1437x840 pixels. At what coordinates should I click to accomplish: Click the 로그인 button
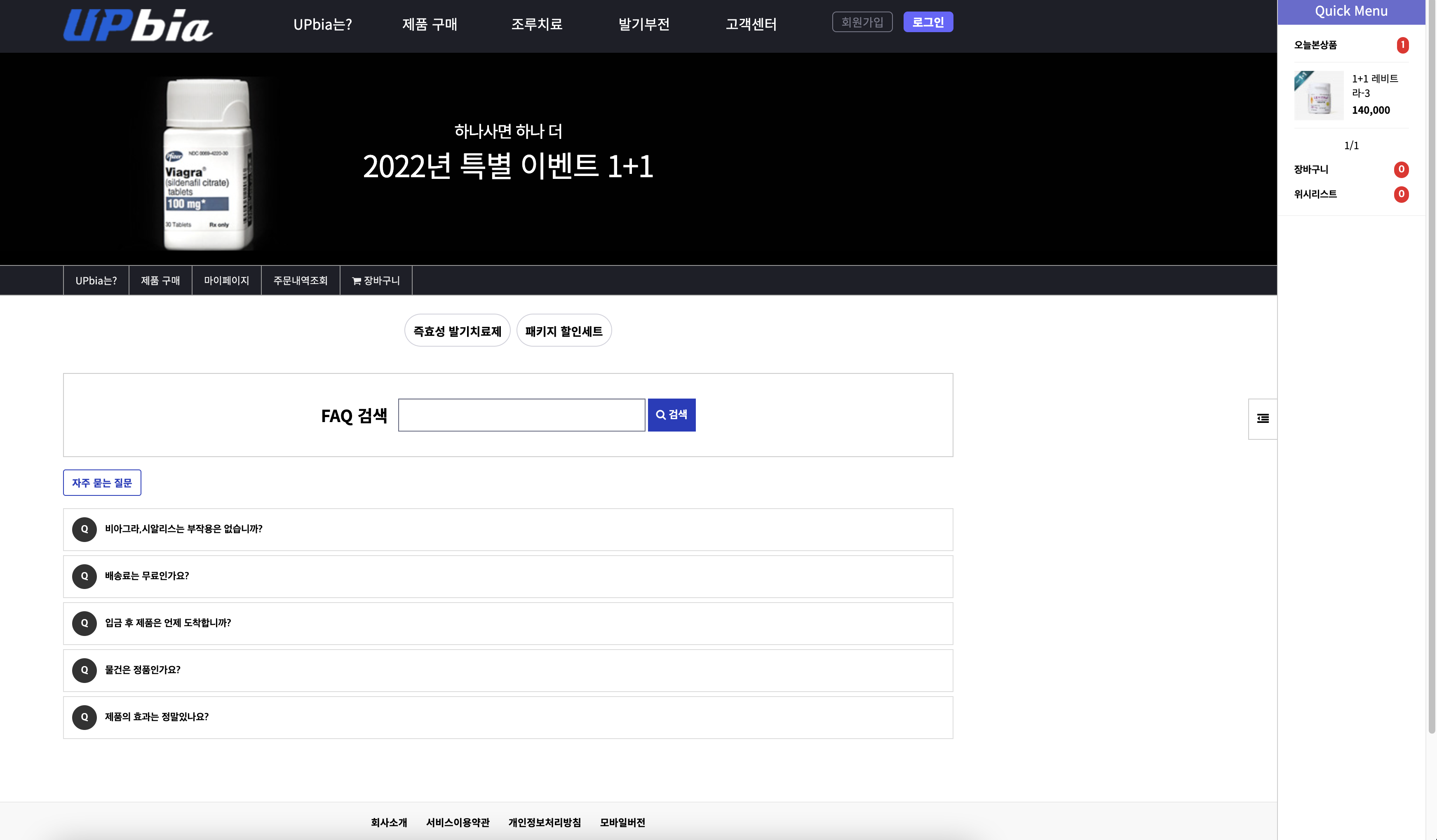(928, 22)
